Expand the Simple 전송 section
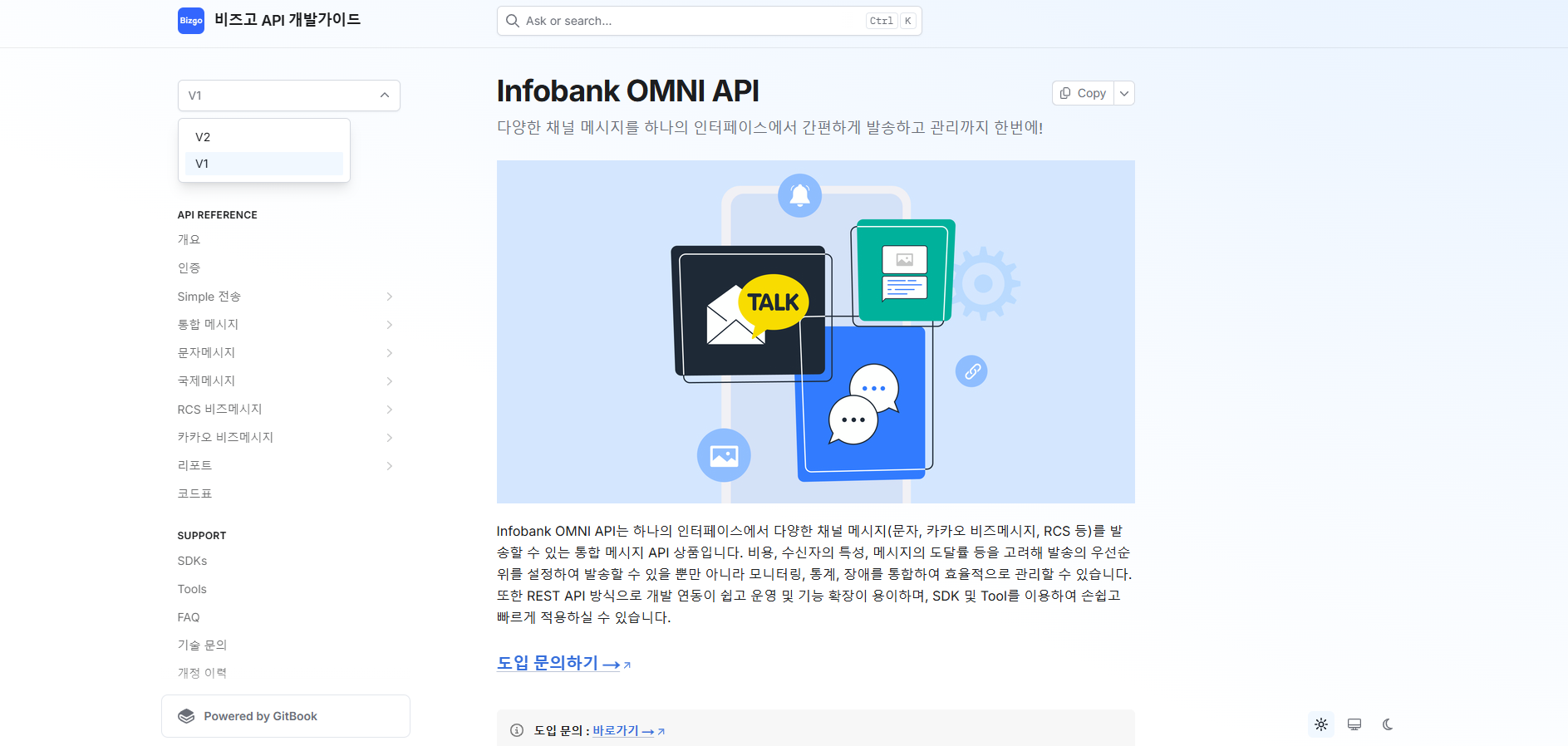The width and height of the screenshot is (1568, 746). [389, 297]
